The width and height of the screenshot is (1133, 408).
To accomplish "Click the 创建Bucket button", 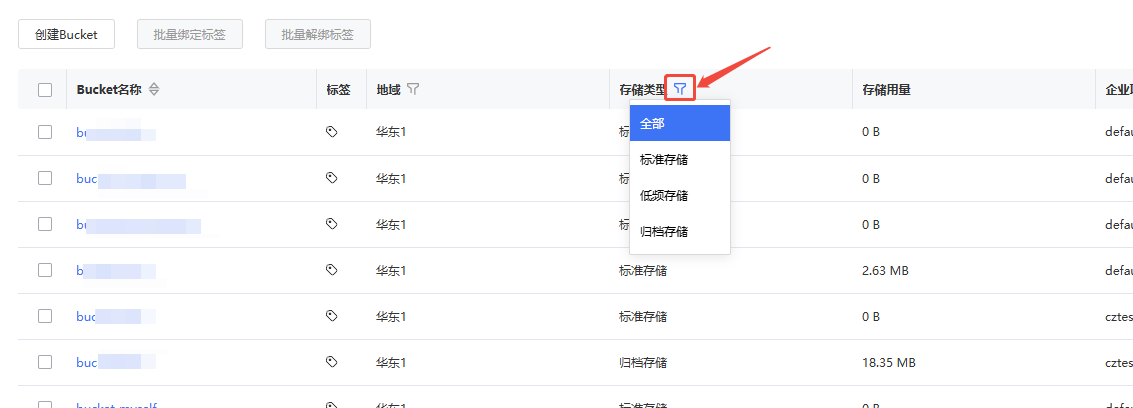I will 66,34.
